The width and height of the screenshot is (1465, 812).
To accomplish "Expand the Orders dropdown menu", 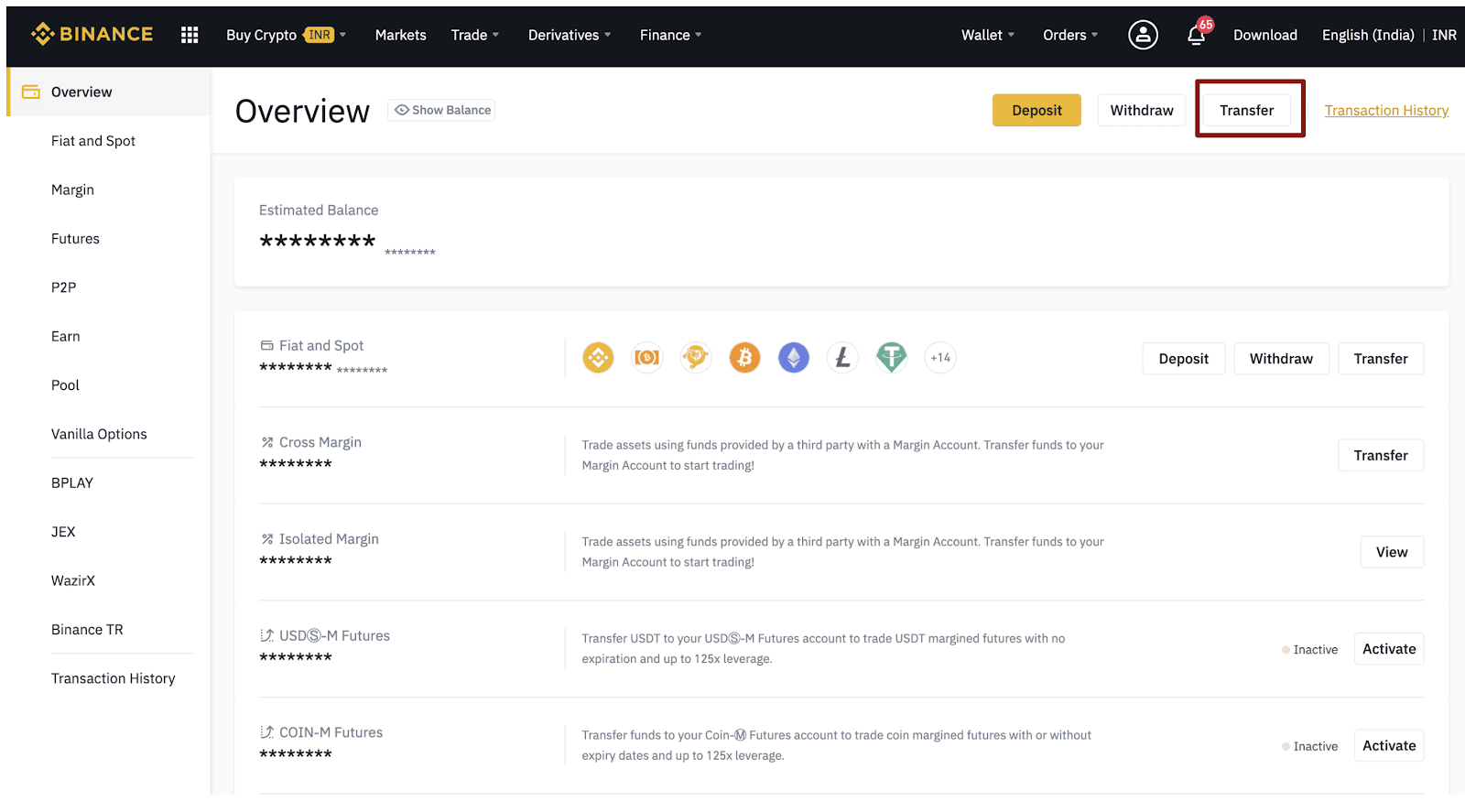I will [x=1070, y=35].
